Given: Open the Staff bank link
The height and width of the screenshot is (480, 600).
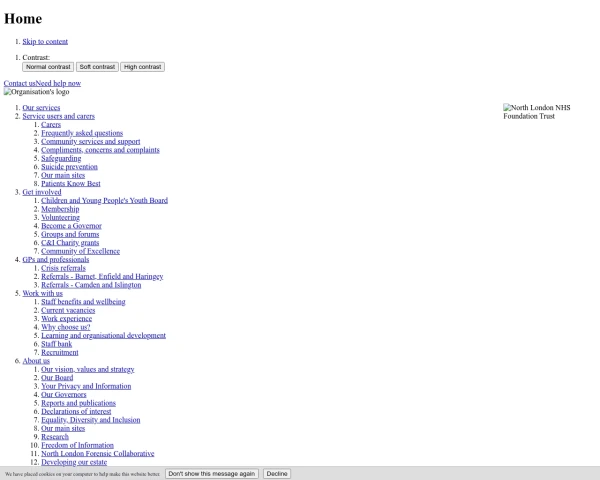Looking at the screenshot, I should 57,344.
